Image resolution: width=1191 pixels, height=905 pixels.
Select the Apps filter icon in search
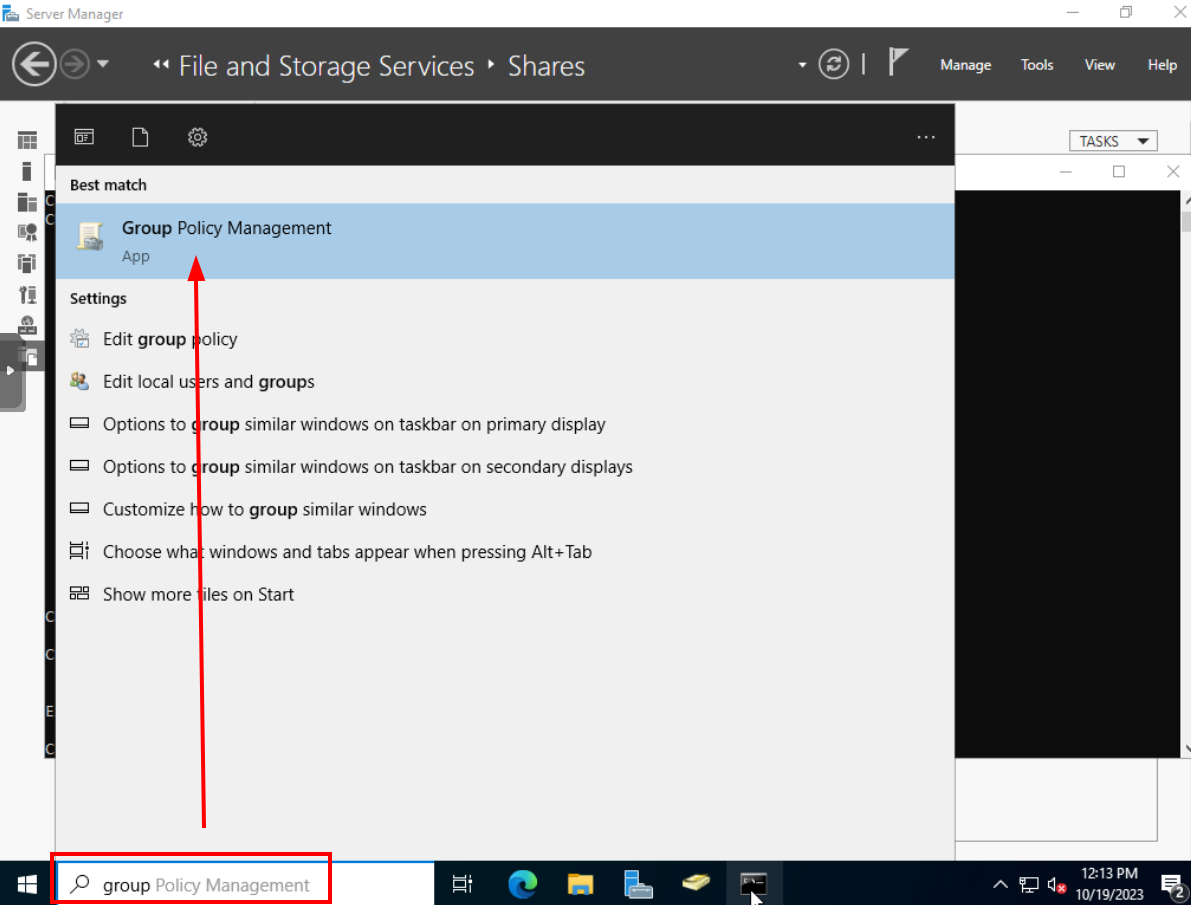tap(84, 137)
